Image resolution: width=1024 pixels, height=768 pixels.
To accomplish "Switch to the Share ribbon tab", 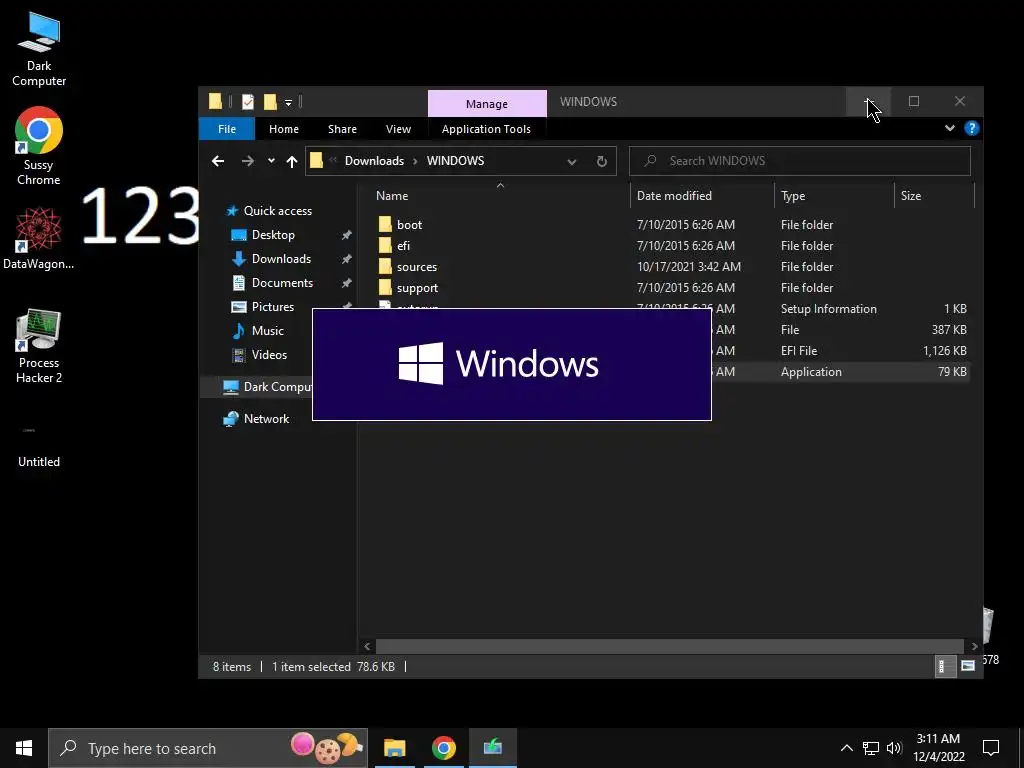I will tap(342, 129).
